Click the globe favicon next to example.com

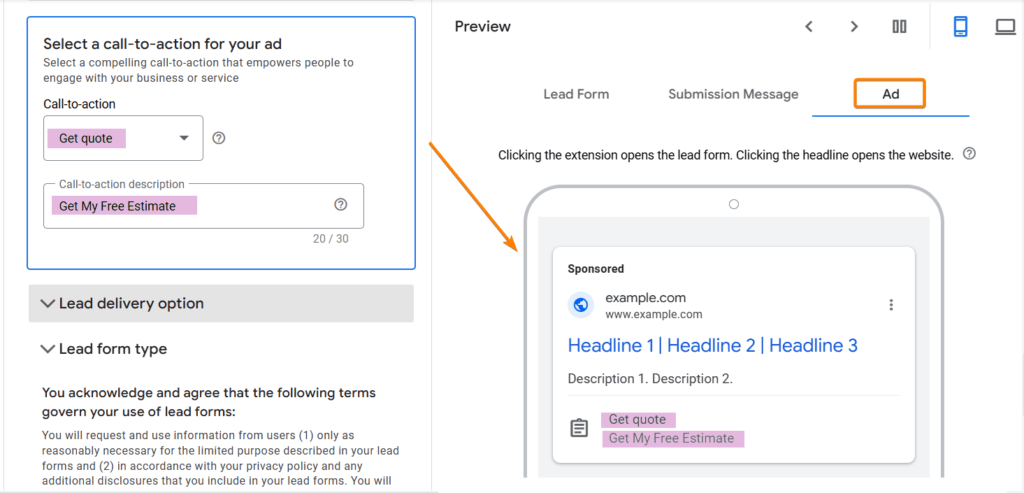tap(581, 305)
